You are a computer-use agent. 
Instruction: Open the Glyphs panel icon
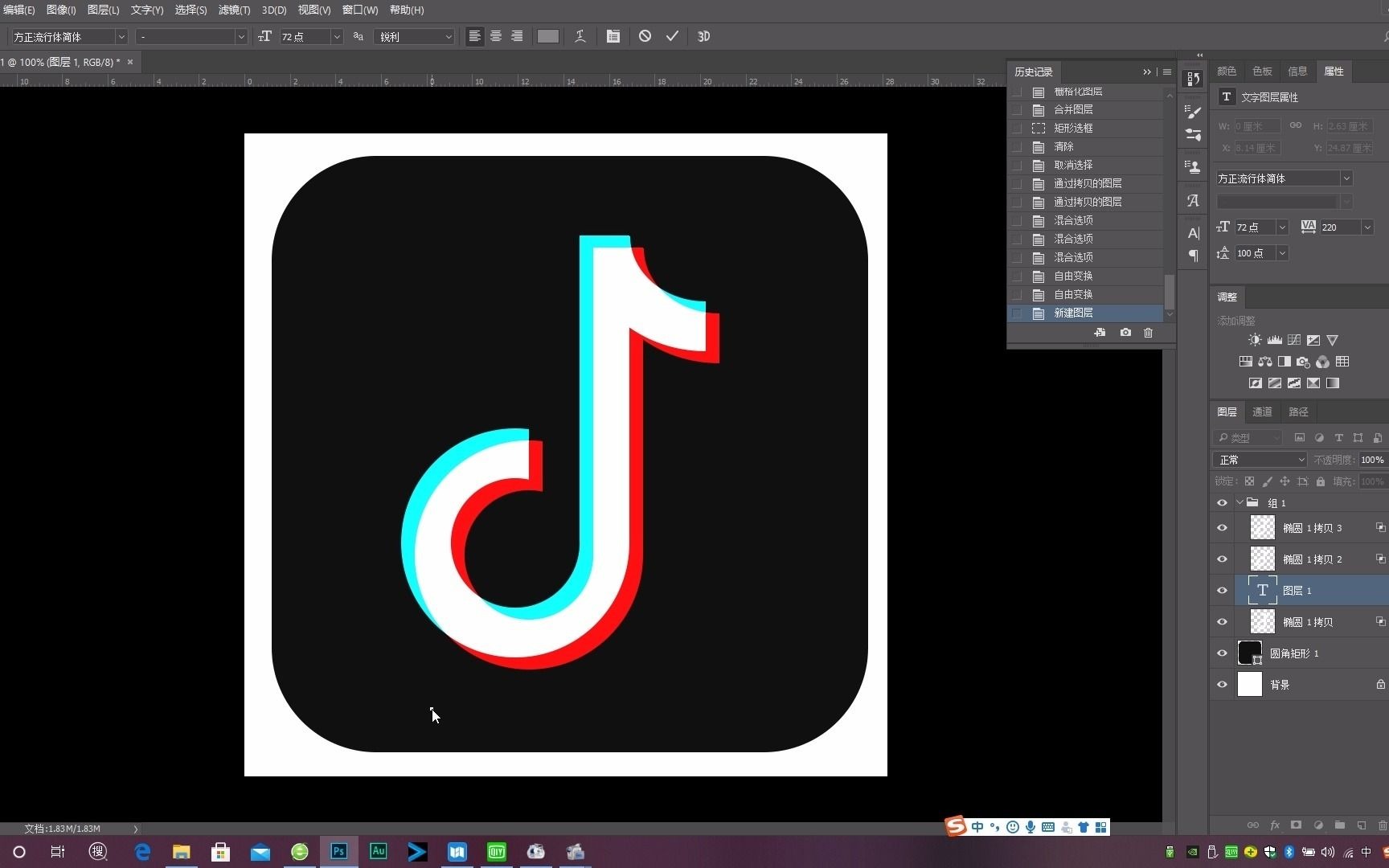pyautogui.click(x=1193, y=201)
